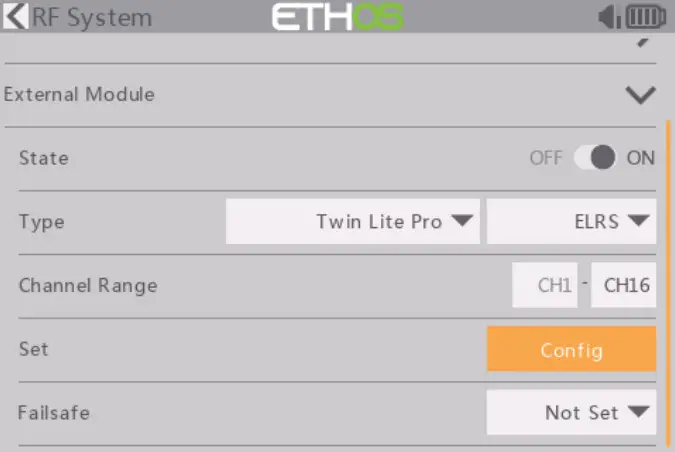Open the Twin Lite Pro type dropdown
Screen dimensions: 675x452
(353, 222)
